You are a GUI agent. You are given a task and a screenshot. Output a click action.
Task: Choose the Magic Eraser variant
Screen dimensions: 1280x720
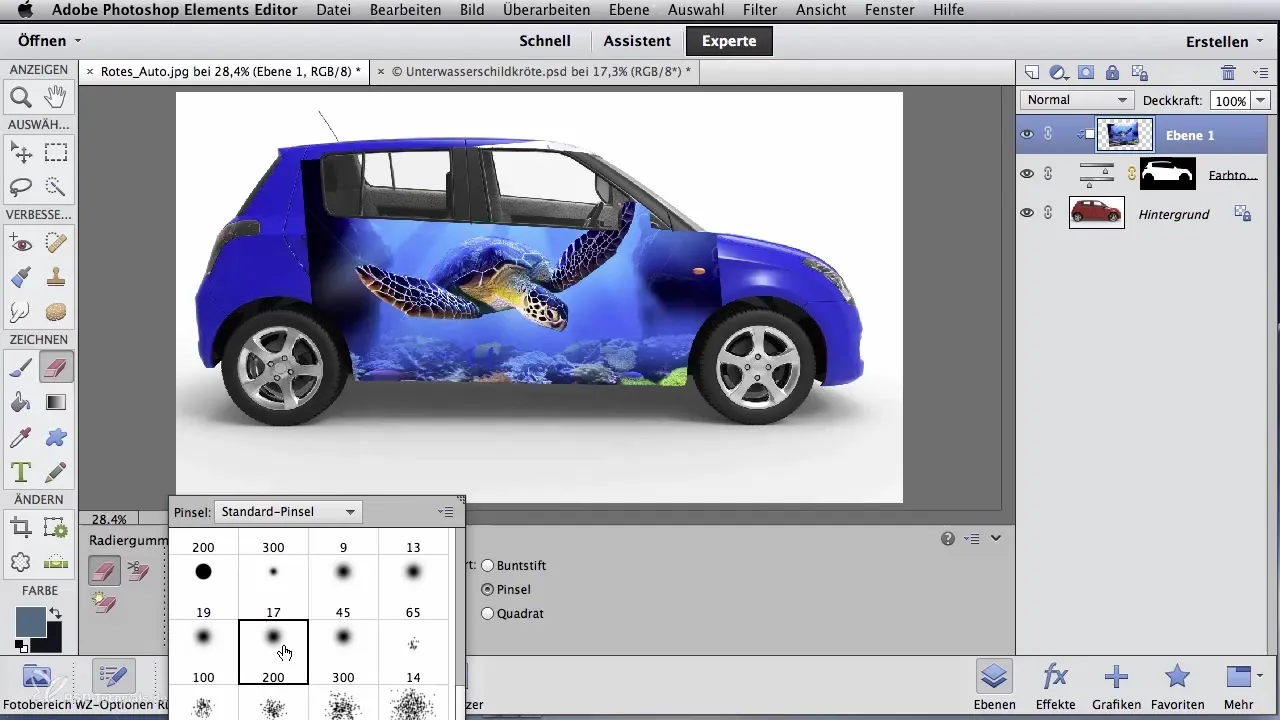[x=104, y=602]
